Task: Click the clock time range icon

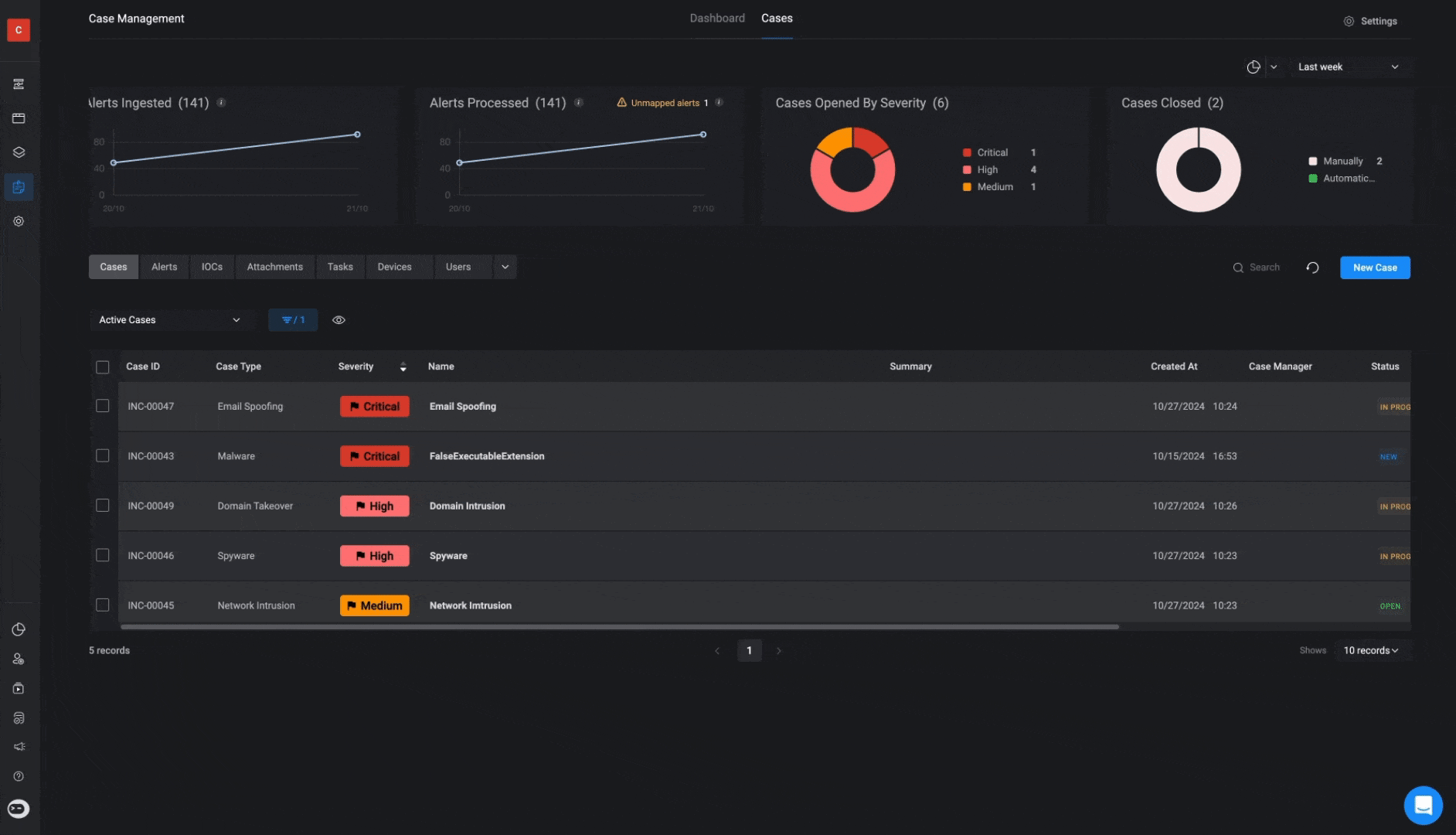Action: click(1254, 67)
